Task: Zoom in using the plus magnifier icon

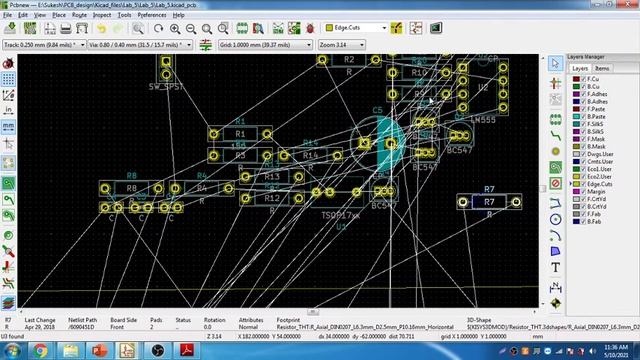Action: point(175,28)
